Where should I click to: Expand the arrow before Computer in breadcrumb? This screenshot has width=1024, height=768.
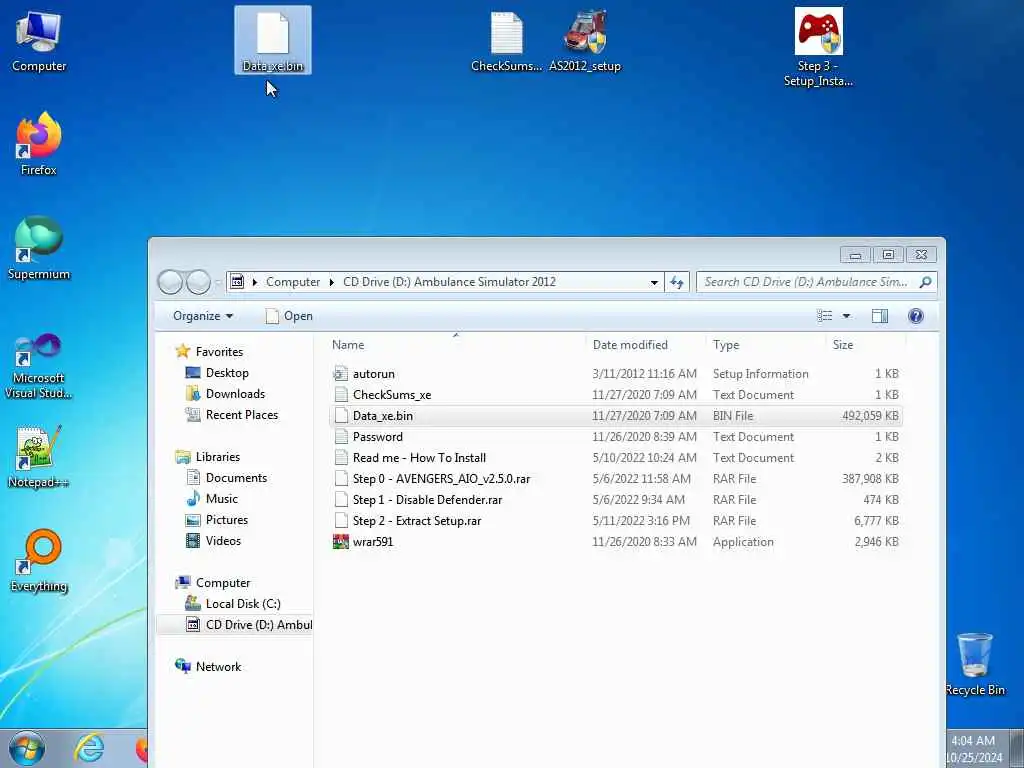[x=255, y=282]
